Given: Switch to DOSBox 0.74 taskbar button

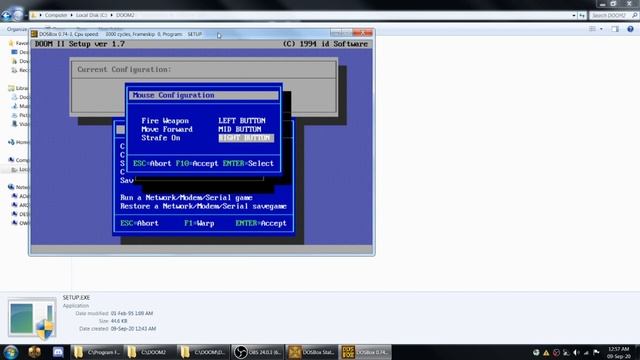Looking at the screenshot, I should click(x=365, y=352).
